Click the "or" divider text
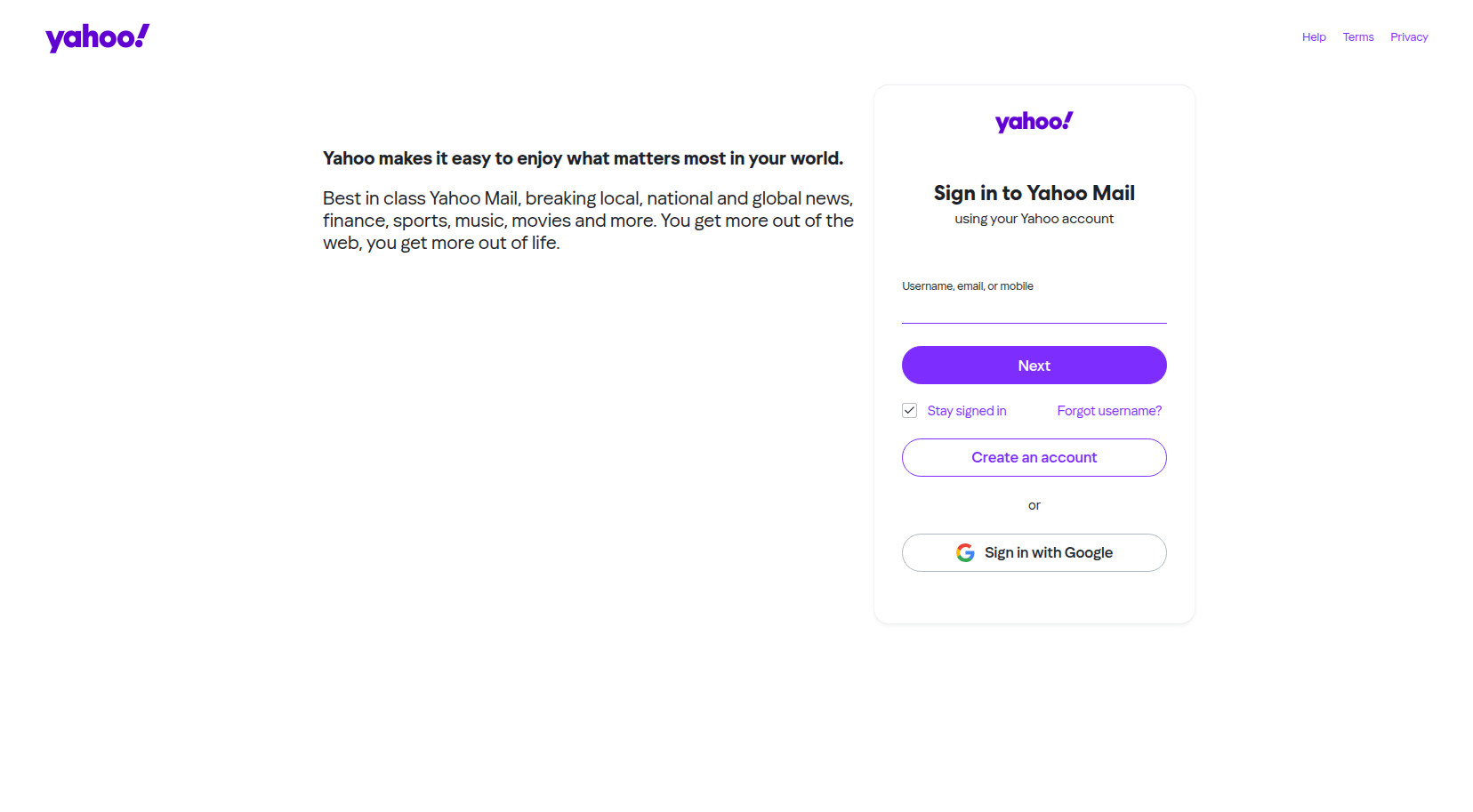1473x812 pixels. click(1034, 505)
